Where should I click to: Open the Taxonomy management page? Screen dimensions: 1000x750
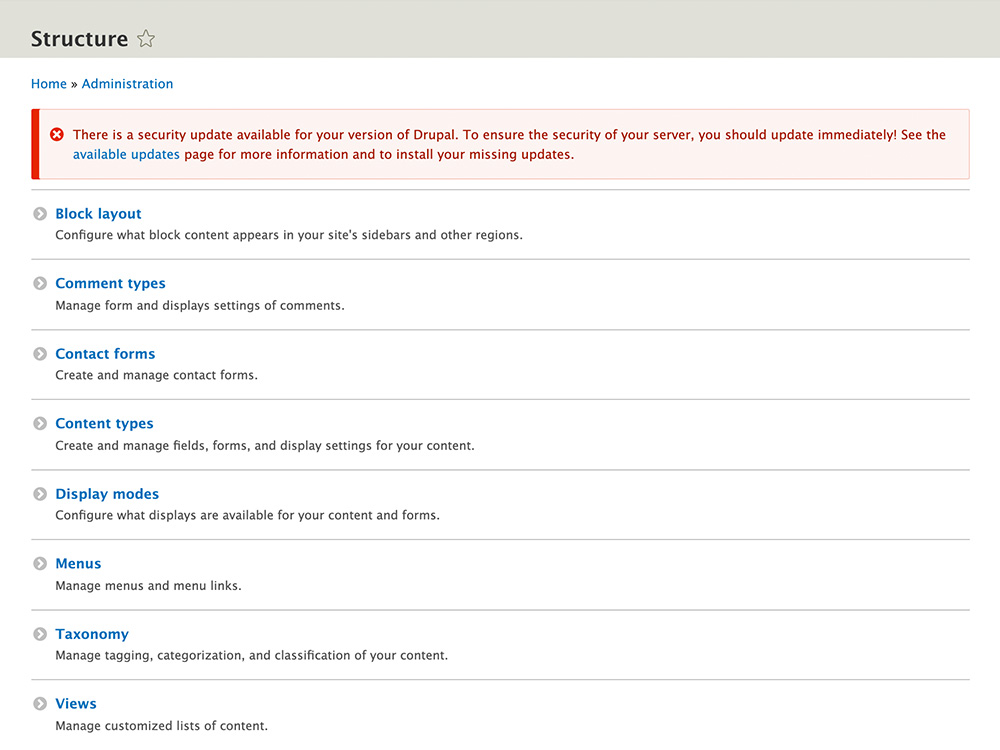[x=92, y=634]
